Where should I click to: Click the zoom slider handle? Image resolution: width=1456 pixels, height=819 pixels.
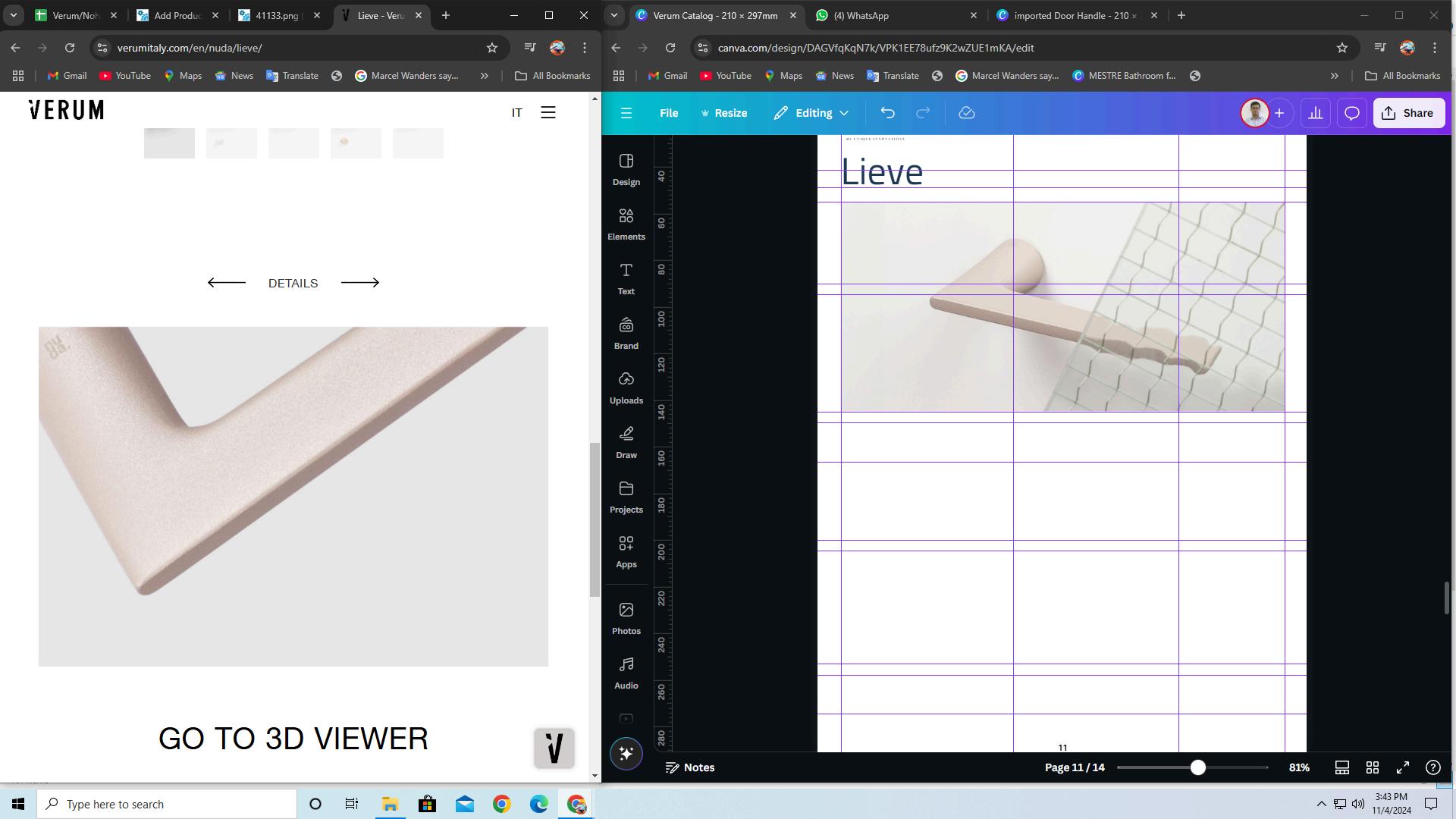1197,767
